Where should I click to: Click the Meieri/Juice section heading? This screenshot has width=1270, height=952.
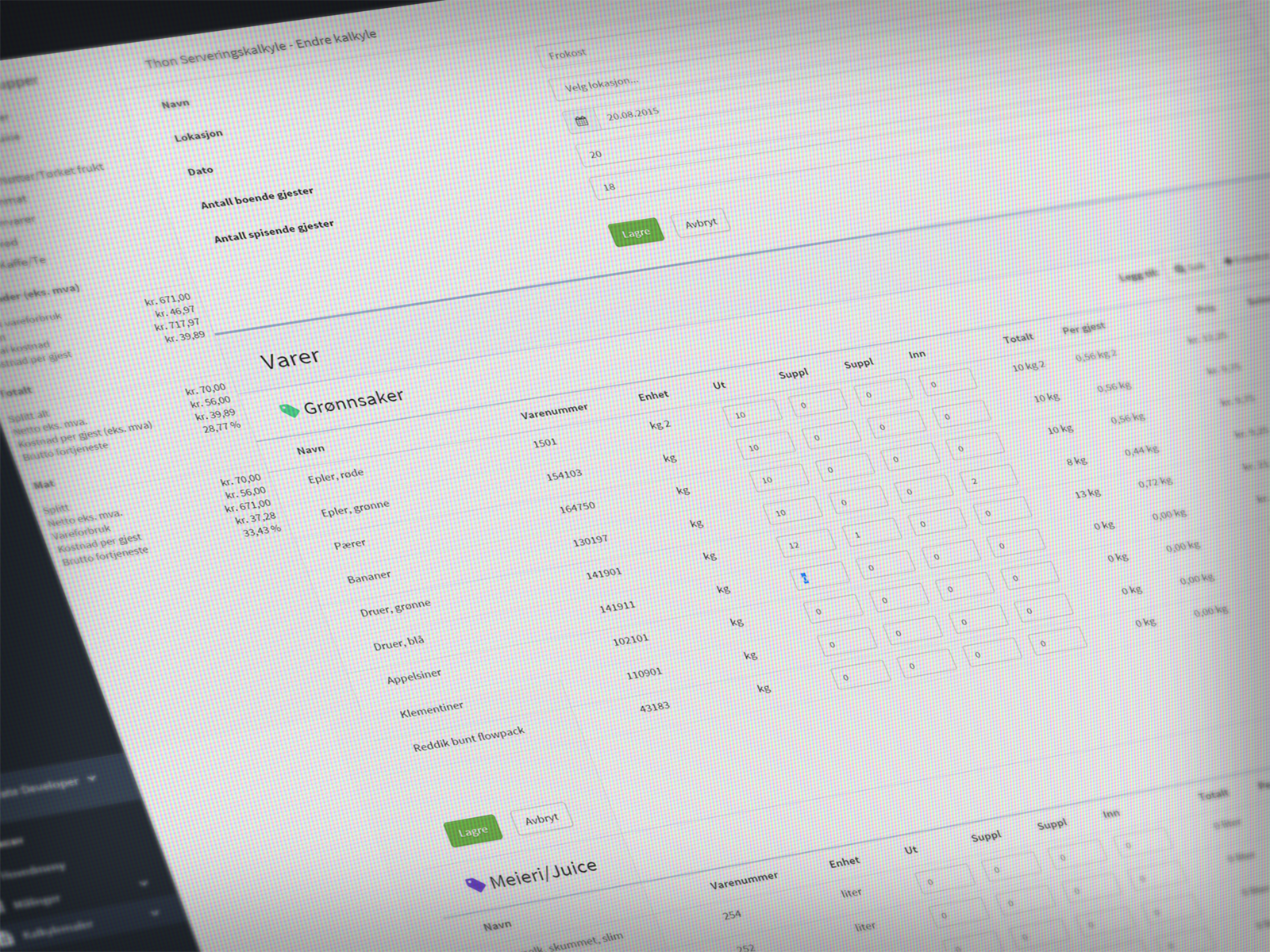(x=543, y=874)
